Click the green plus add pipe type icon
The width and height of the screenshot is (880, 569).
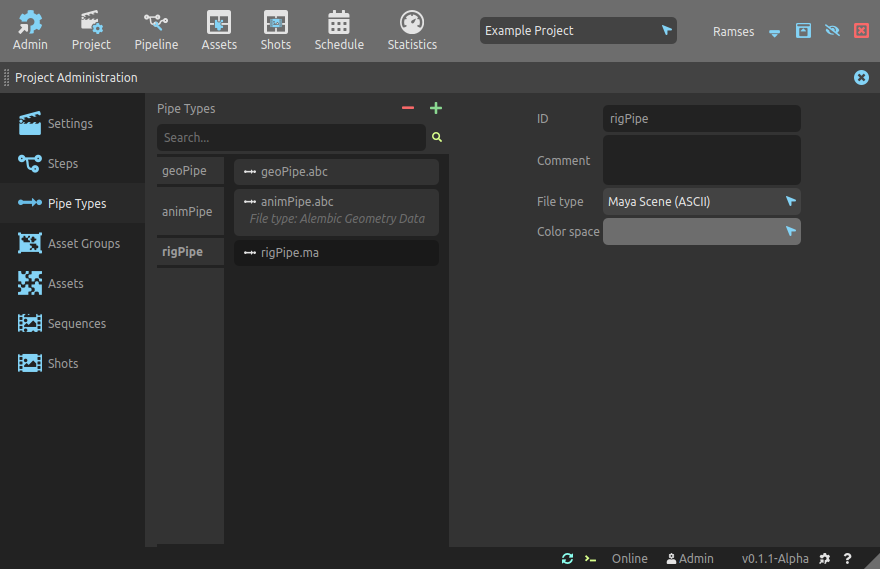click(436, 108)
